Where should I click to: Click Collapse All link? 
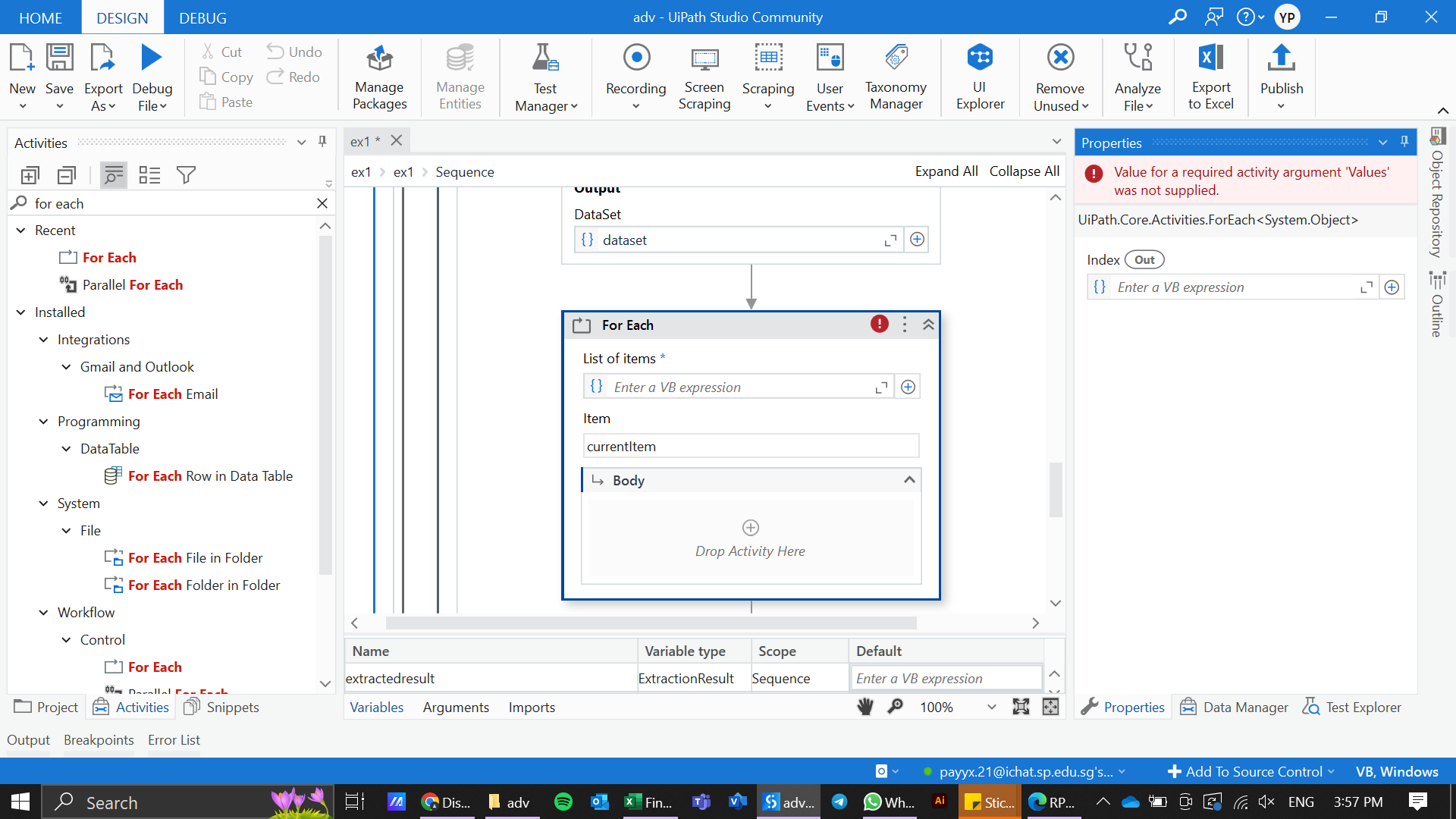coord(1025,171)
